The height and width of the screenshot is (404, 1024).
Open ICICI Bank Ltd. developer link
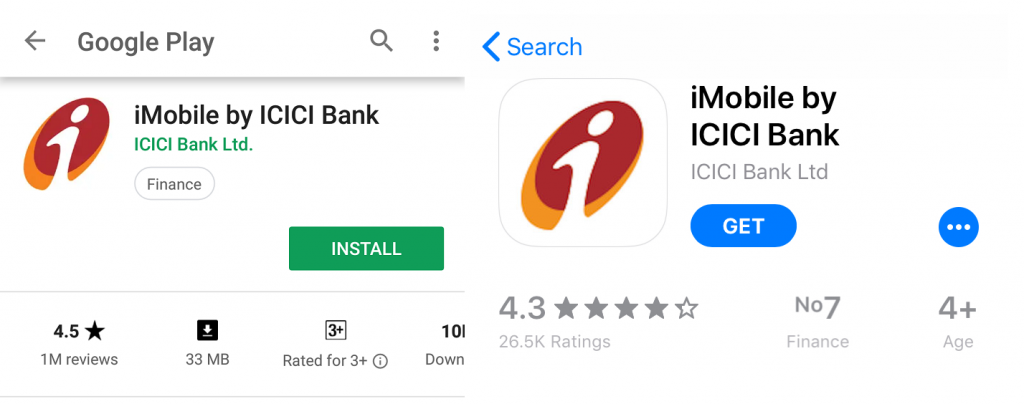pos(193,145)
